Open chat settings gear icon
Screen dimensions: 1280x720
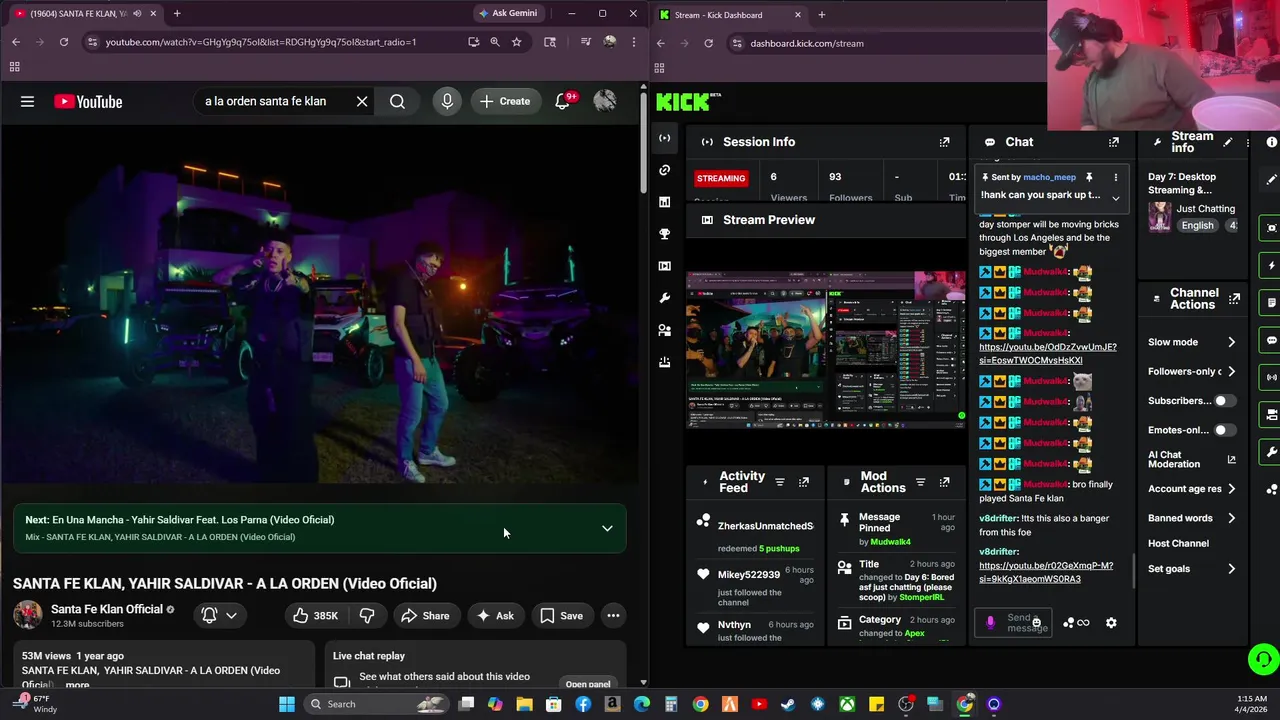tap(1111, 623)
